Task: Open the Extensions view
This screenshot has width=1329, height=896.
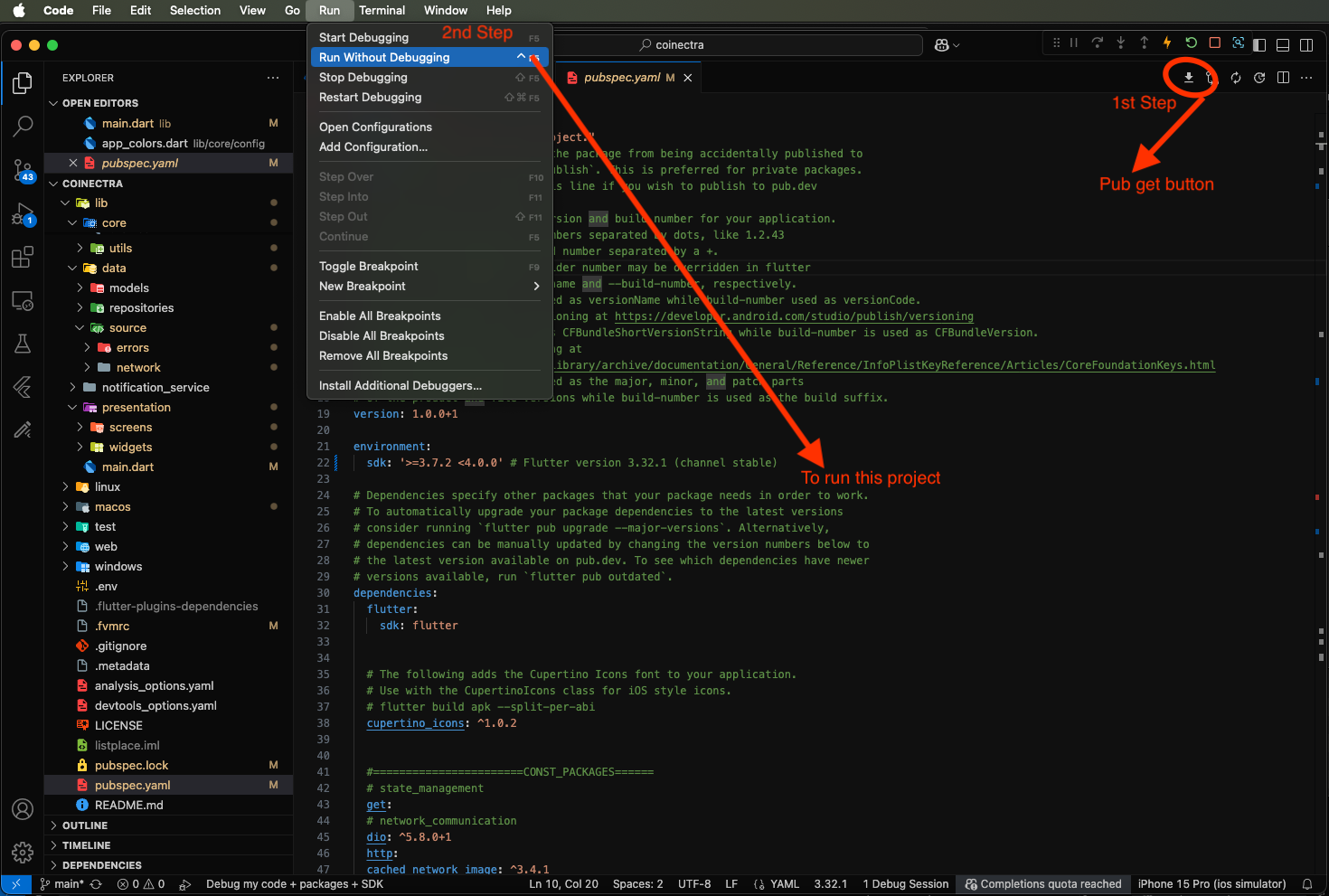Action: 23,258
